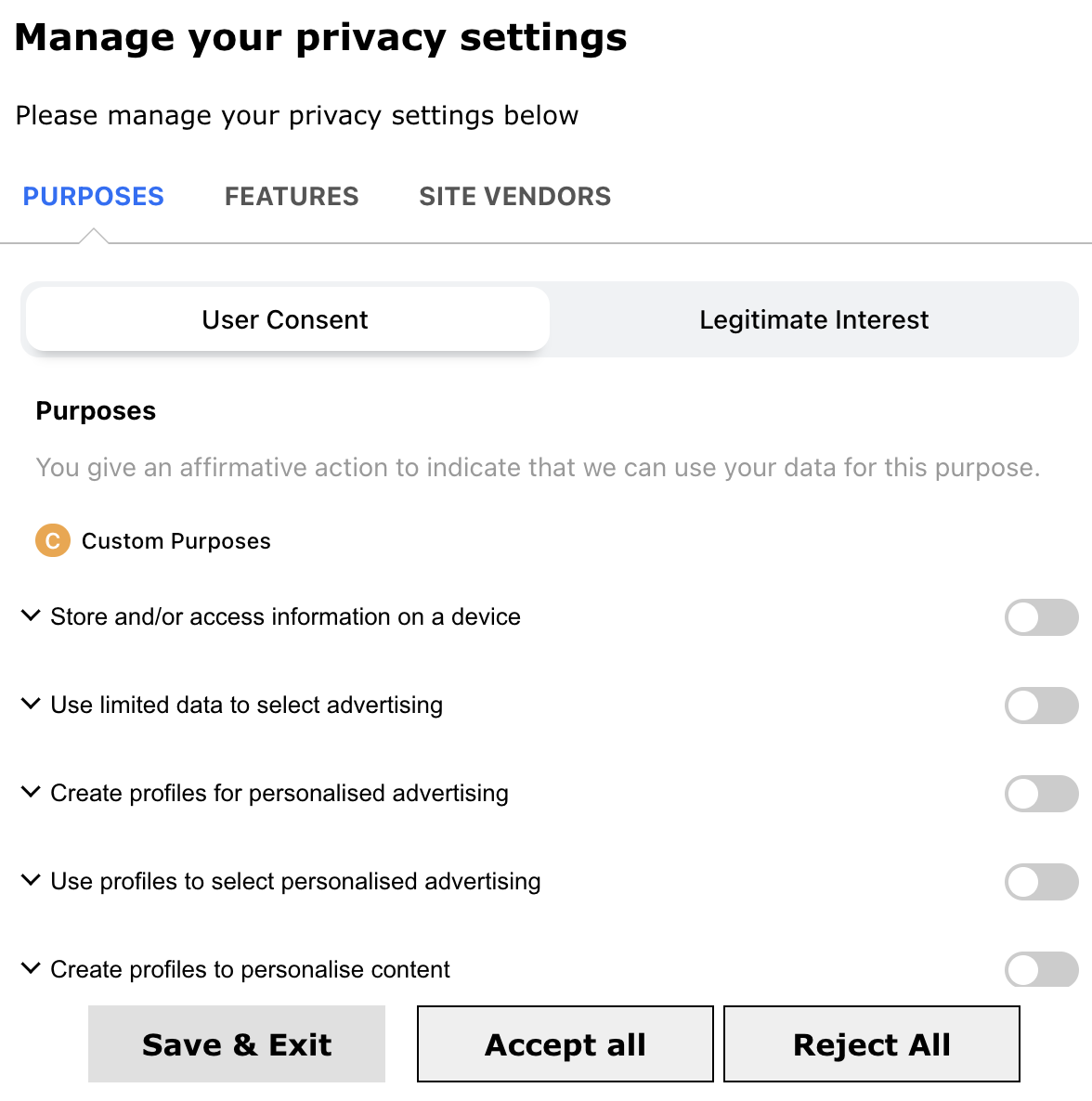Expand Use limited data advertising chevron
The height and width of the screenshot is (1101, 1092).
31,704
